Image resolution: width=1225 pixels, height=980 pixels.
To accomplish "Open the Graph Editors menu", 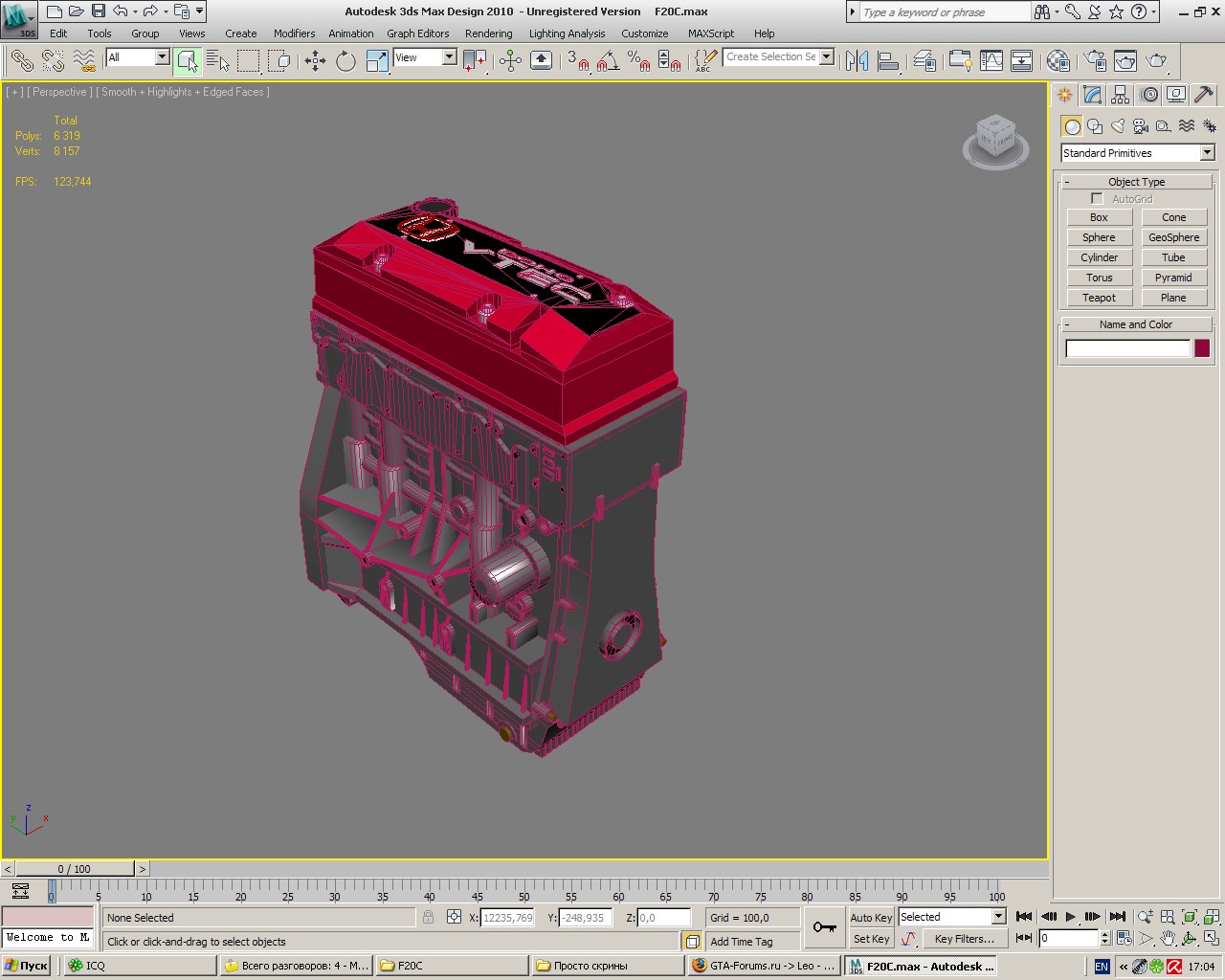I will pos(418,33).
